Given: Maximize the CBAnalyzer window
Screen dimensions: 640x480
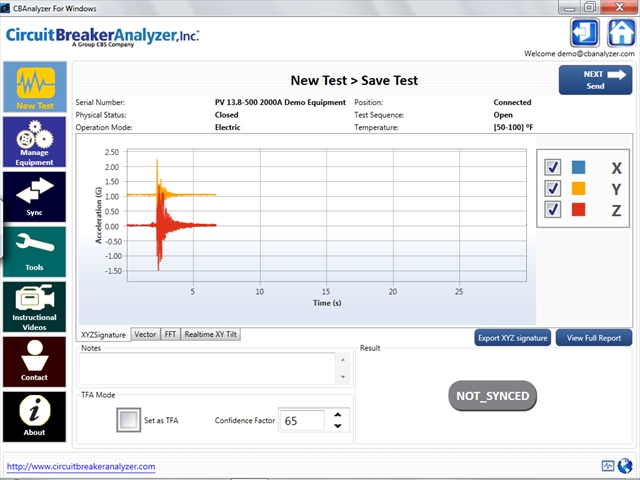Looking at the screenshot, I should pos(590,7).
